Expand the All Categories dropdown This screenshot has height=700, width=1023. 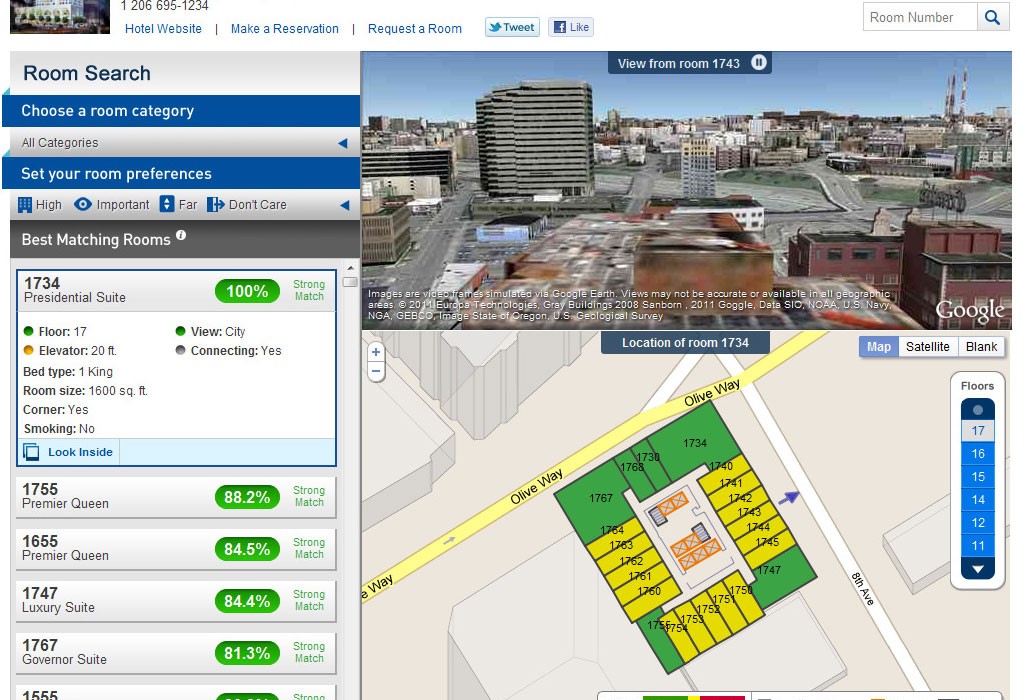pos(342,143)
